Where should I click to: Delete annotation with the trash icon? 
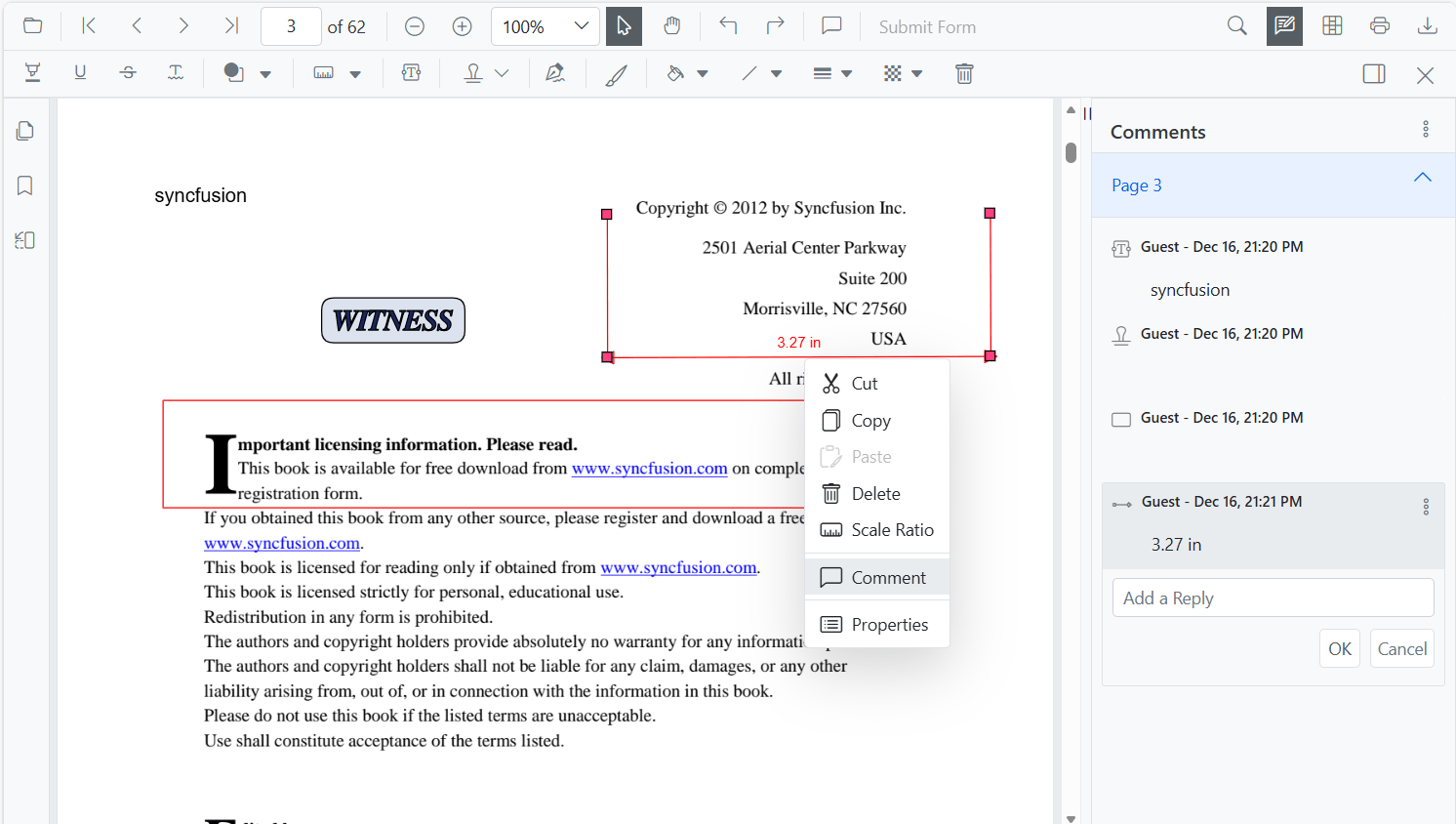coord(964,73)
